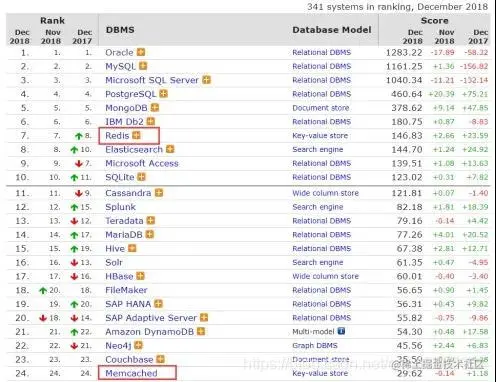Open the MariaDB link
This screenshot has height=382, width=496.
pyautogui.click(x=124, y=235)
